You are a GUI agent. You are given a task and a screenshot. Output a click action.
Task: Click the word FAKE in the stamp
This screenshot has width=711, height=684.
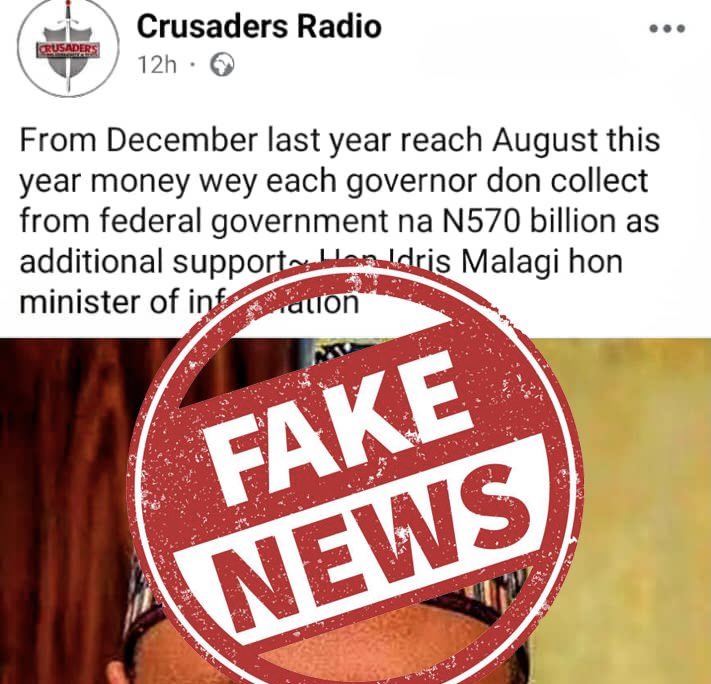click(336, 426)
